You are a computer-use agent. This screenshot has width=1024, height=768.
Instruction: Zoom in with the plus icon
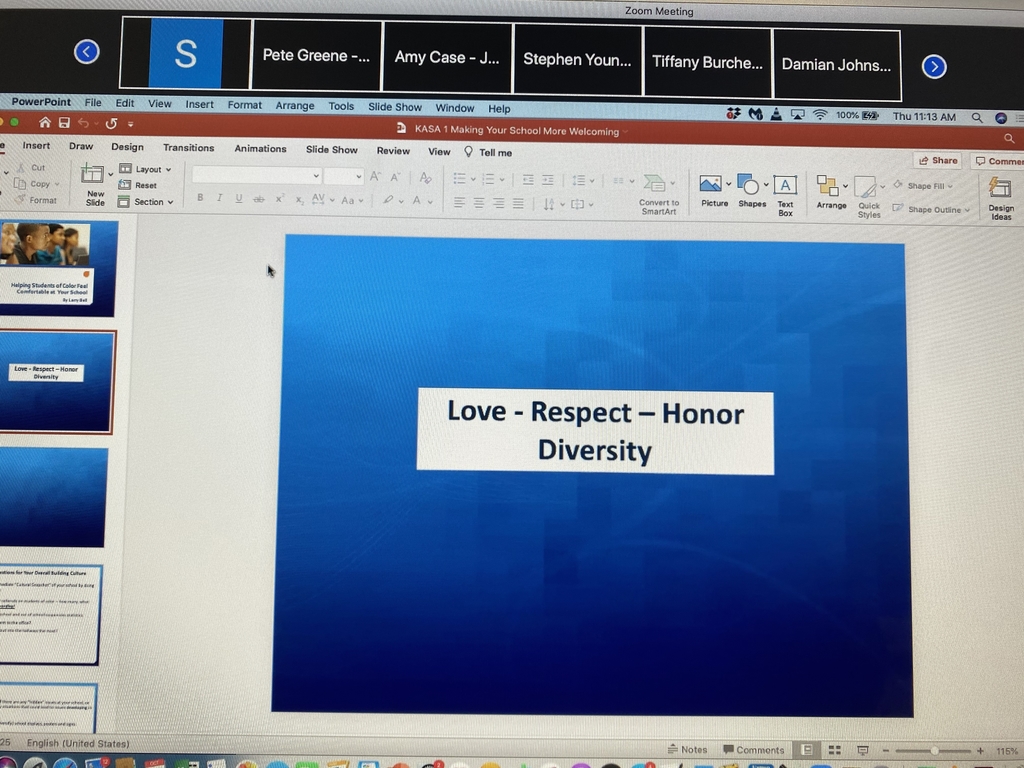980,751
